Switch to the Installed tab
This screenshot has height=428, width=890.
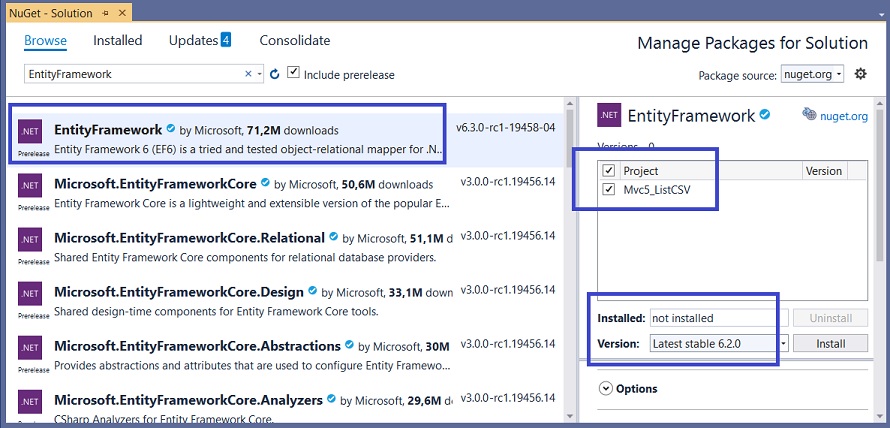pyautogui.click(x=117, y=40)
